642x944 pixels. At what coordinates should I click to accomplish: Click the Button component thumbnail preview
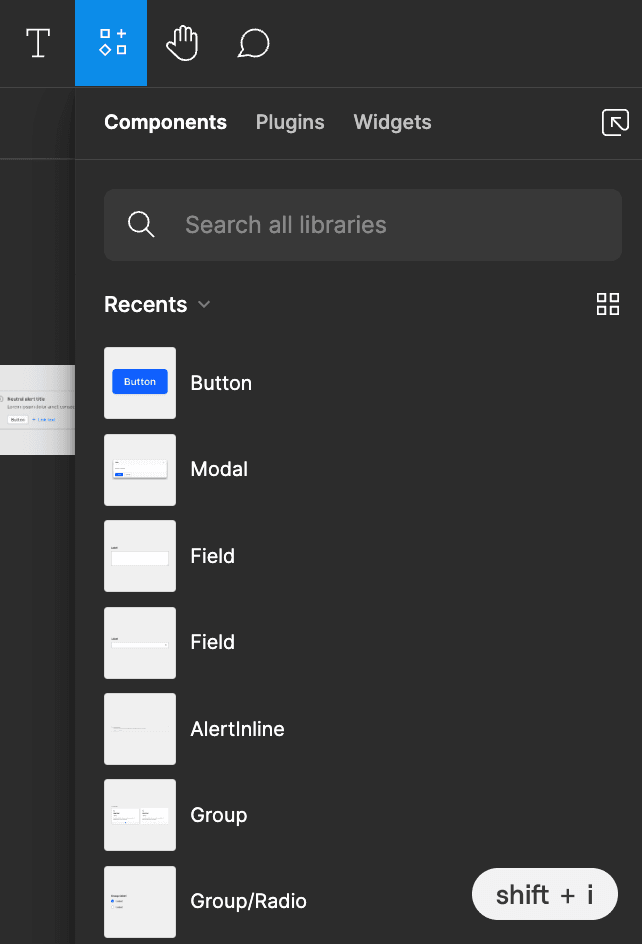point(139,383)
